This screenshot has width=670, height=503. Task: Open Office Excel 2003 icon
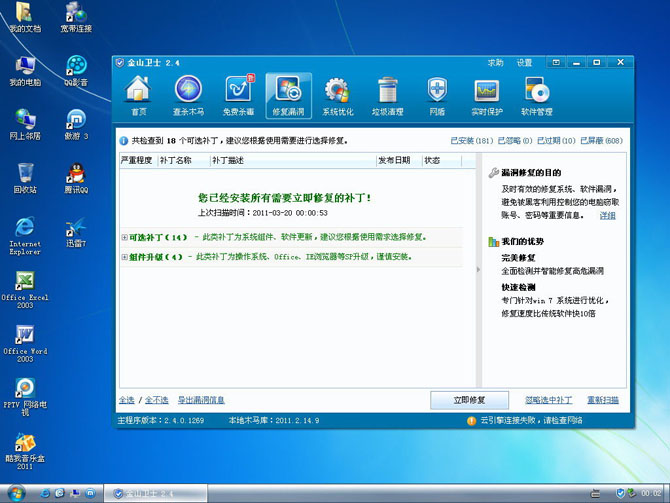(x=25, y=290)
